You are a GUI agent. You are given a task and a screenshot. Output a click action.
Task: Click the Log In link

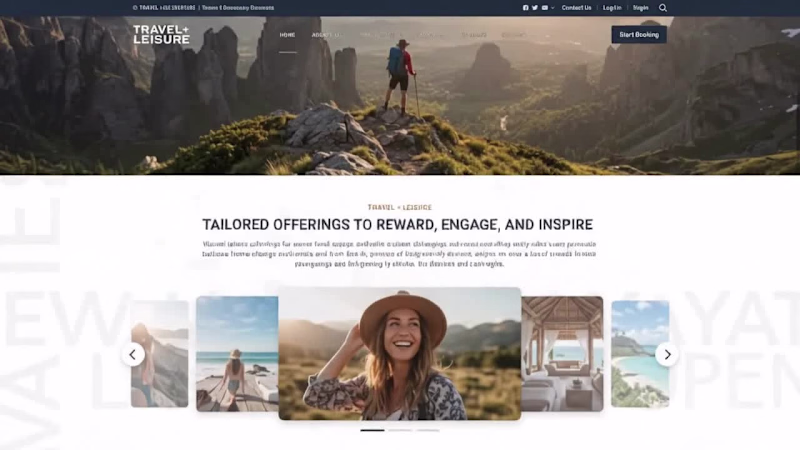coord(612,8)
